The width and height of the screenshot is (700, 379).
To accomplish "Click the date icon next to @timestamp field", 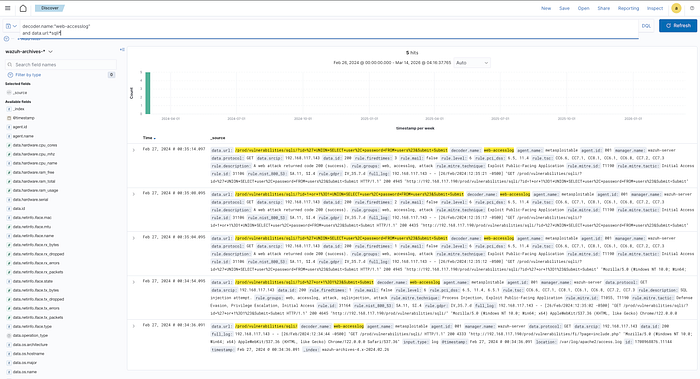I will click(9, 118).
